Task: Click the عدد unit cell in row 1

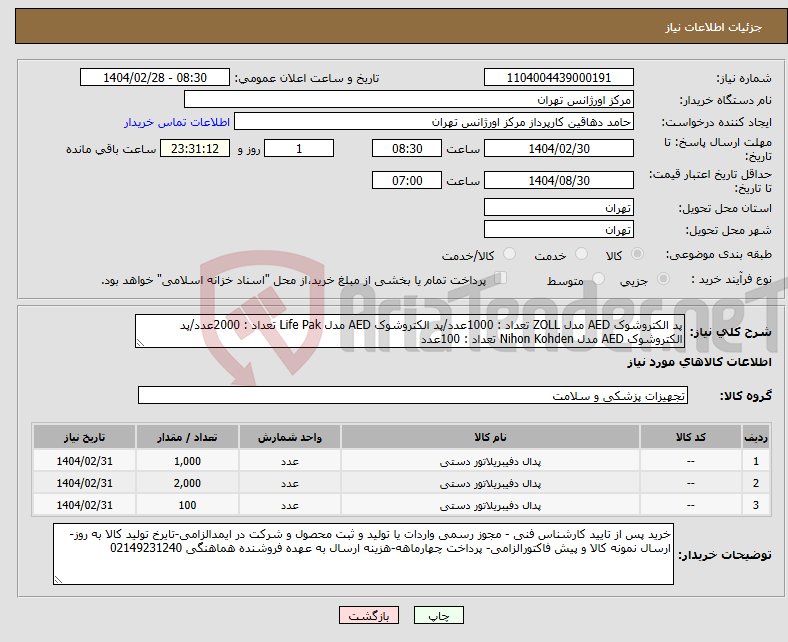Action: click(290, 461)
